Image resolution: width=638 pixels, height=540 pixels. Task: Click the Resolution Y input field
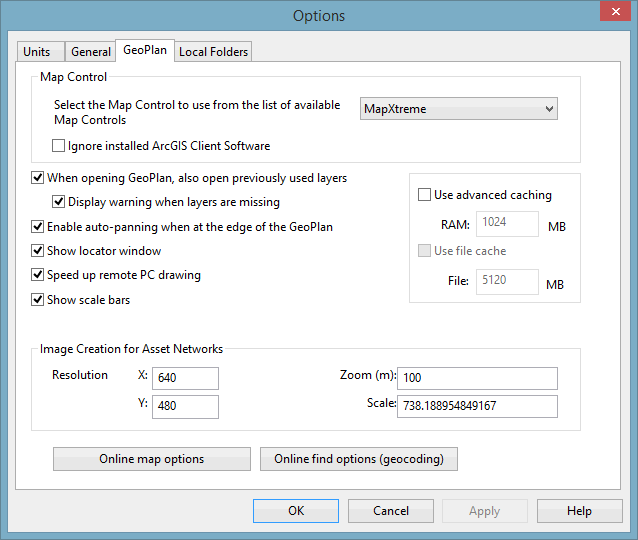pyautogui.click(x=186, y=406)
